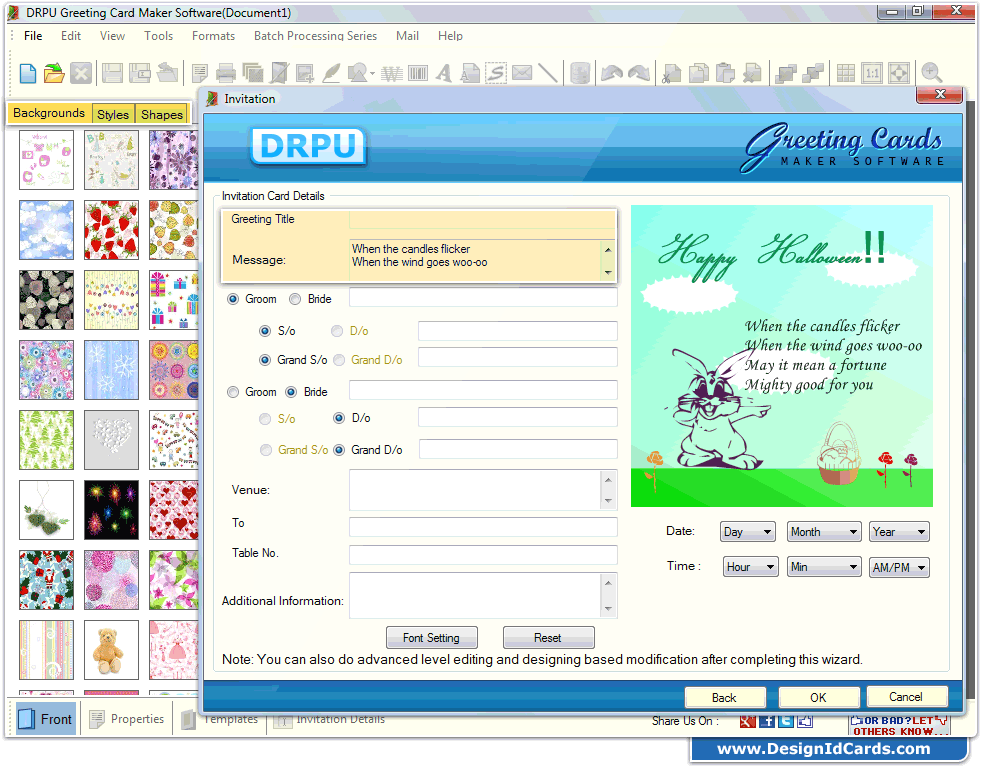Click the Cancel button
Screen dimensions: 981x767
907,696
